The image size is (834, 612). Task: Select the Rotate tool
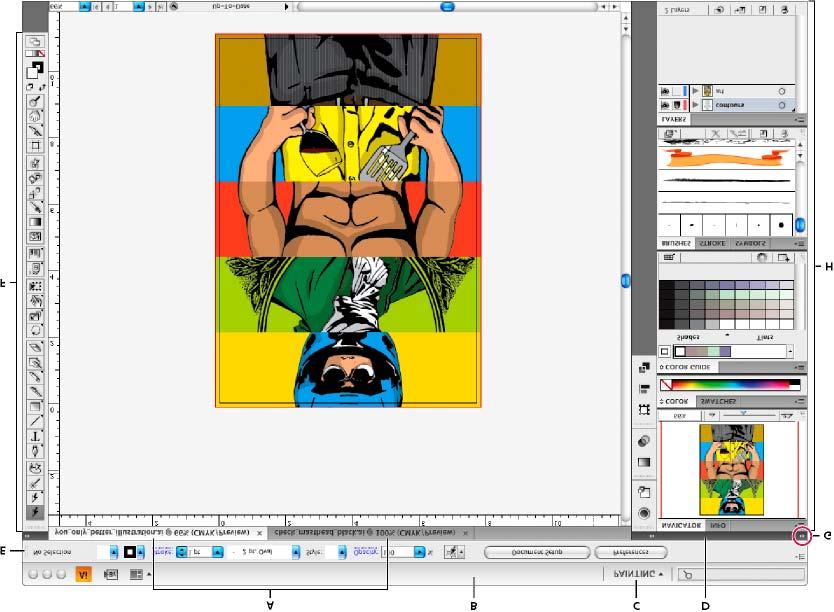point(35,330)
